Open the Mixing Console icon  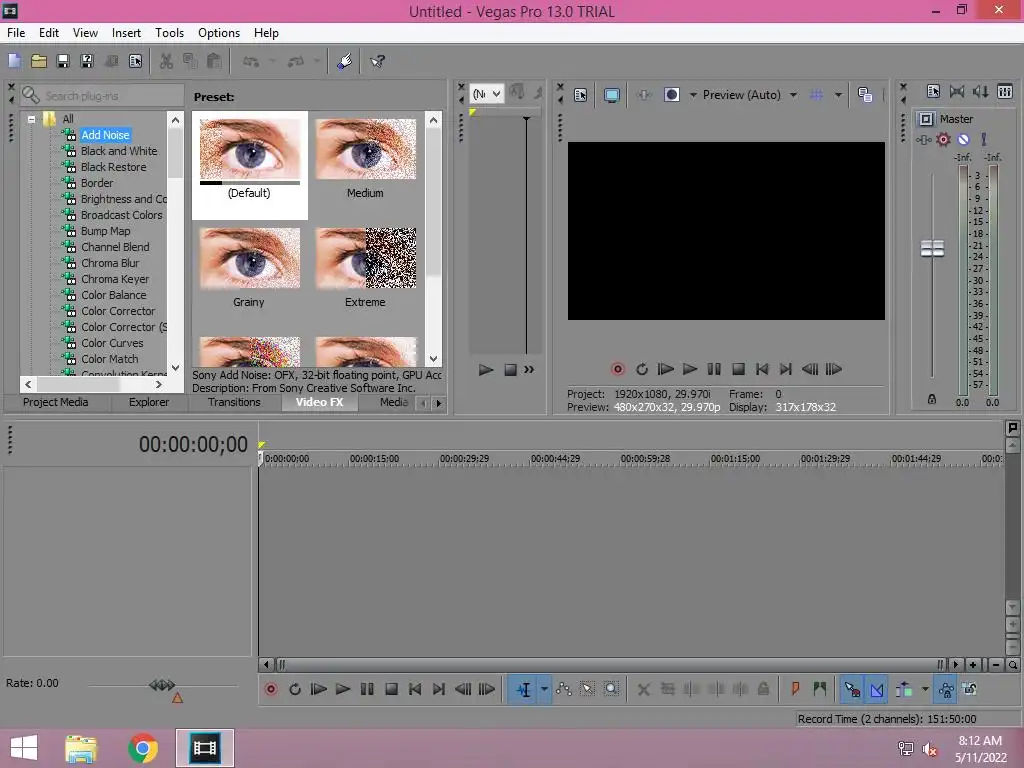click(x=1005, y=91)
